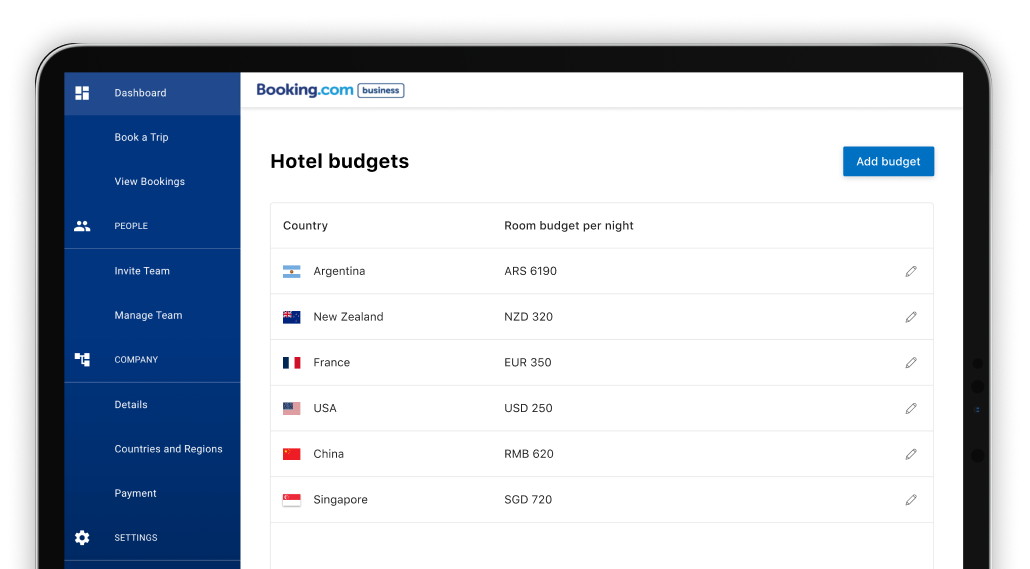Click the Dashboard grid icon
The height and width of the screenshot is (569, 1030).
click(82, 93)
